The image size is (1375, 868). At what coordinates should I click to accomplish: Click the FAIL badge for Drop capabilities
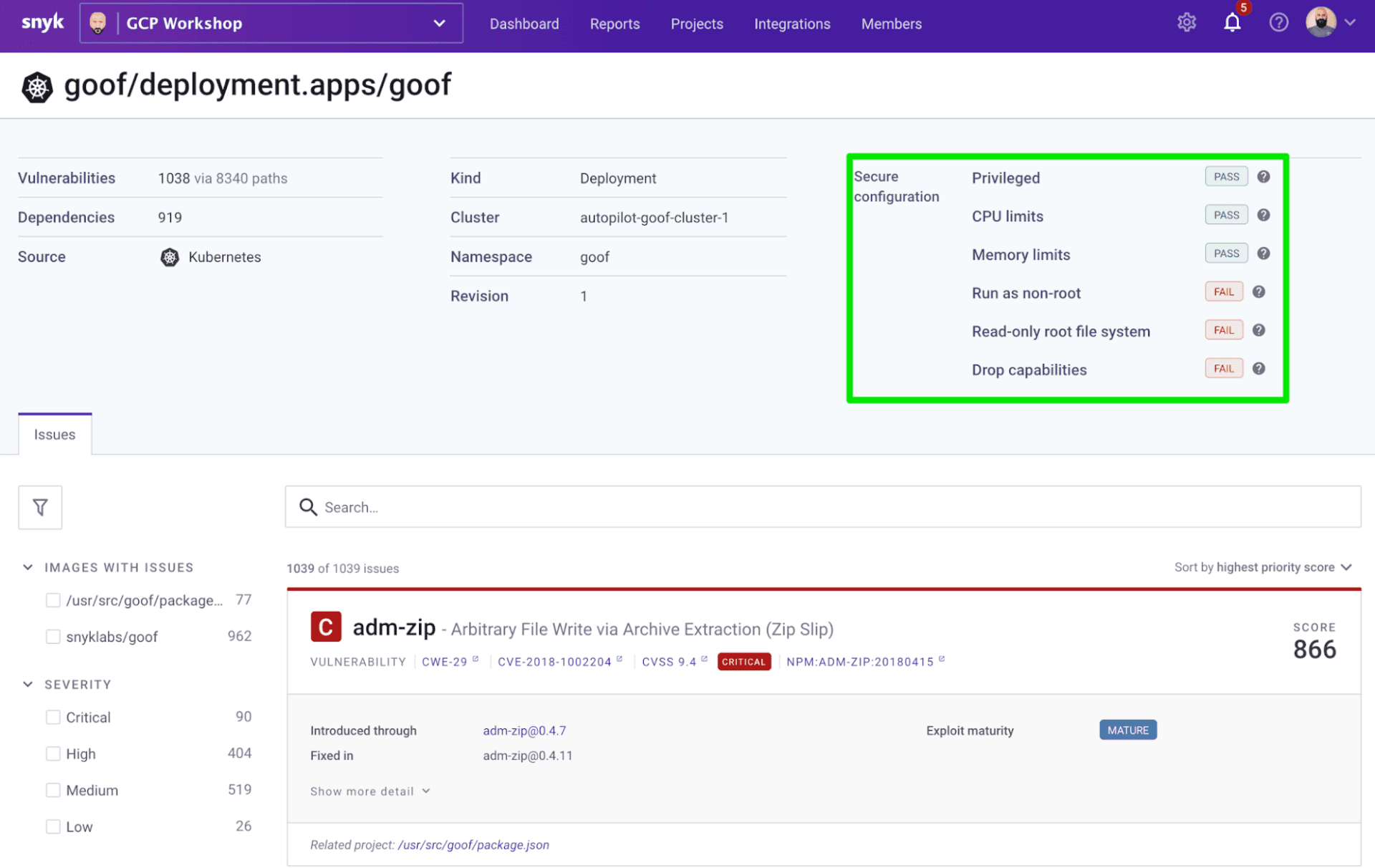(1223, 369)
